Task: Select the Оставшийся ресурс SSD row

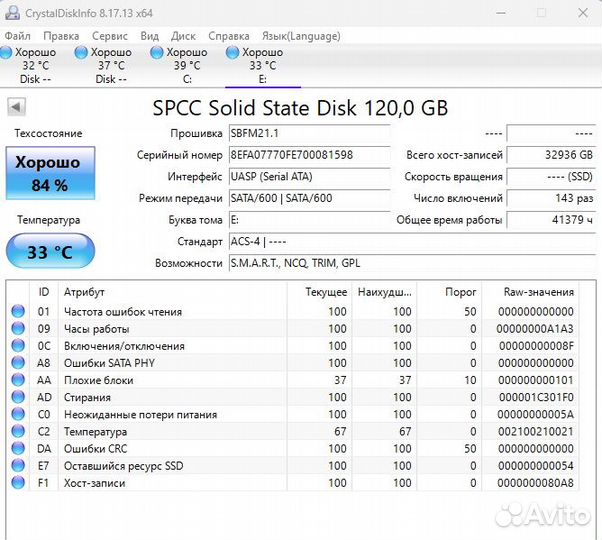Action: coord(293,465)
